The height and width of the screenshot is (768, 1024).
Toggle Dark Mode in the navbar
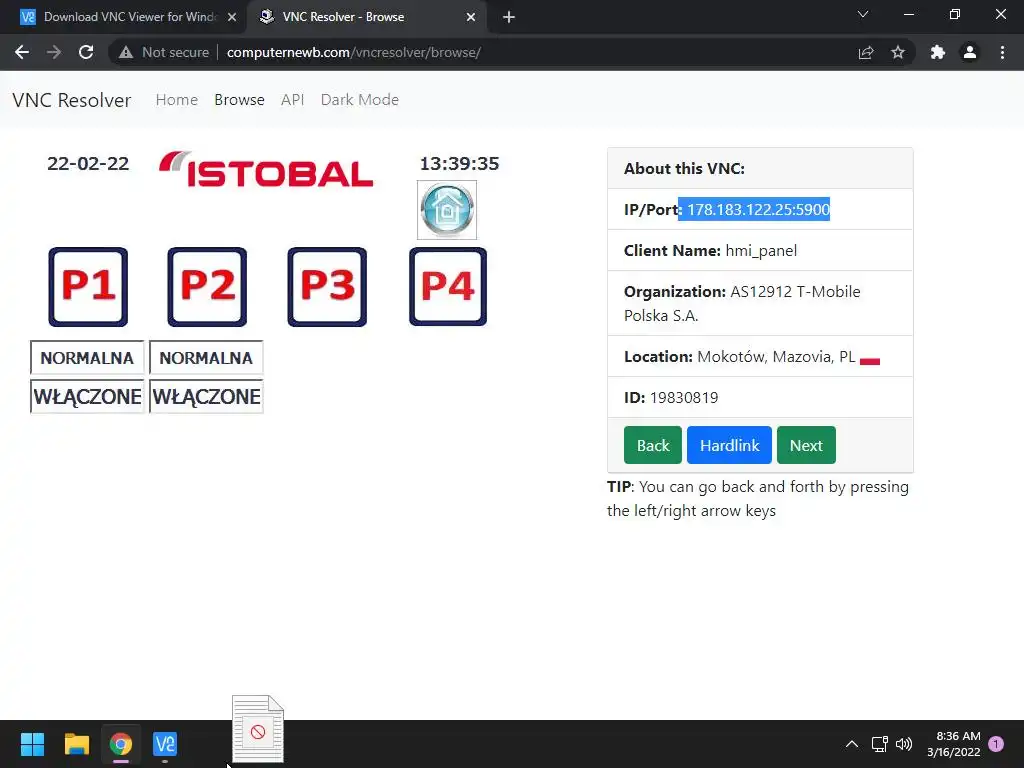pyautogui.click(x=360, y=100)
